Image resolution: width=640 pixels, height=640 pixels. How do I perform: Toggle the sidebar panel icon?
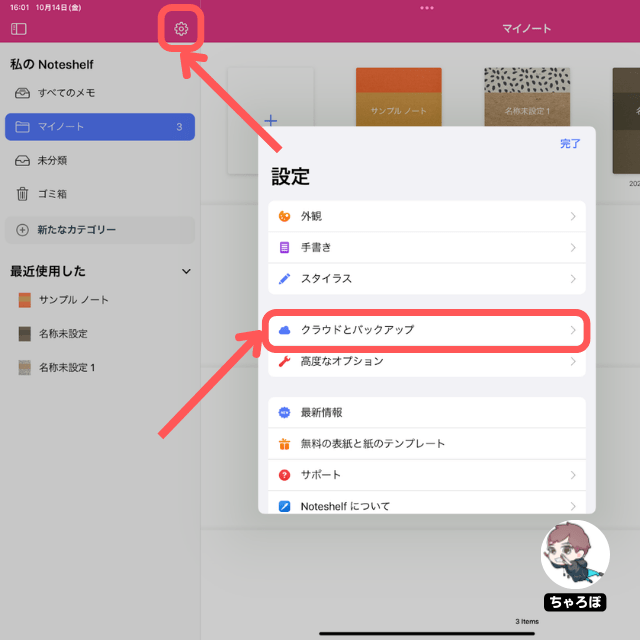point(19,29)
